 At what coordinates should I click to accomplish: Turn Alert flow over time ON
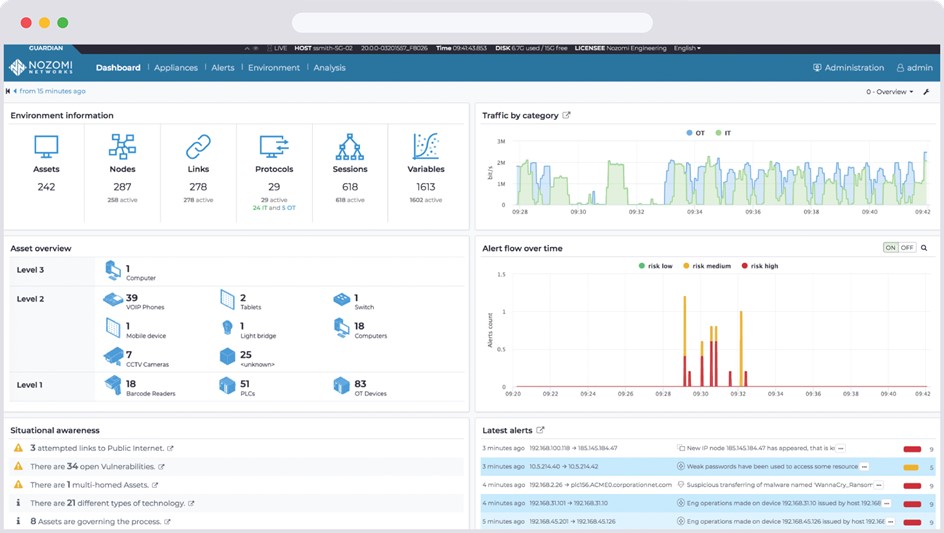click(x=890, y=248)
